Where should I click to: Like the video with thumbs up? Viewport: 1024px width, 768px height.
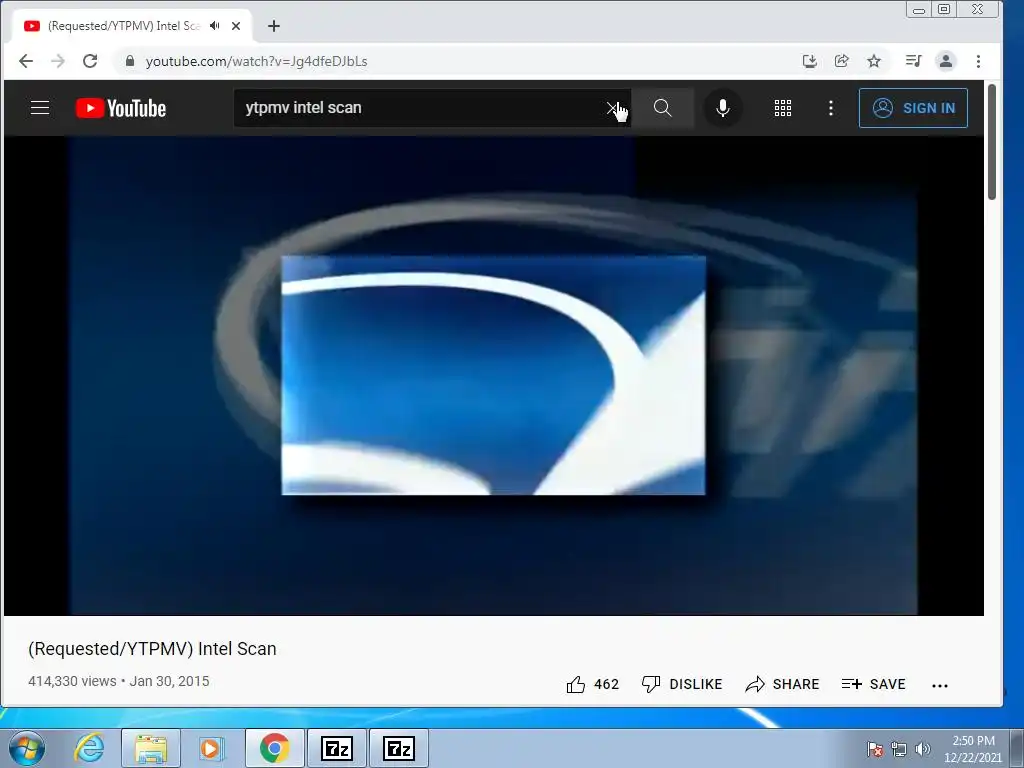click(x=592, y=684)
